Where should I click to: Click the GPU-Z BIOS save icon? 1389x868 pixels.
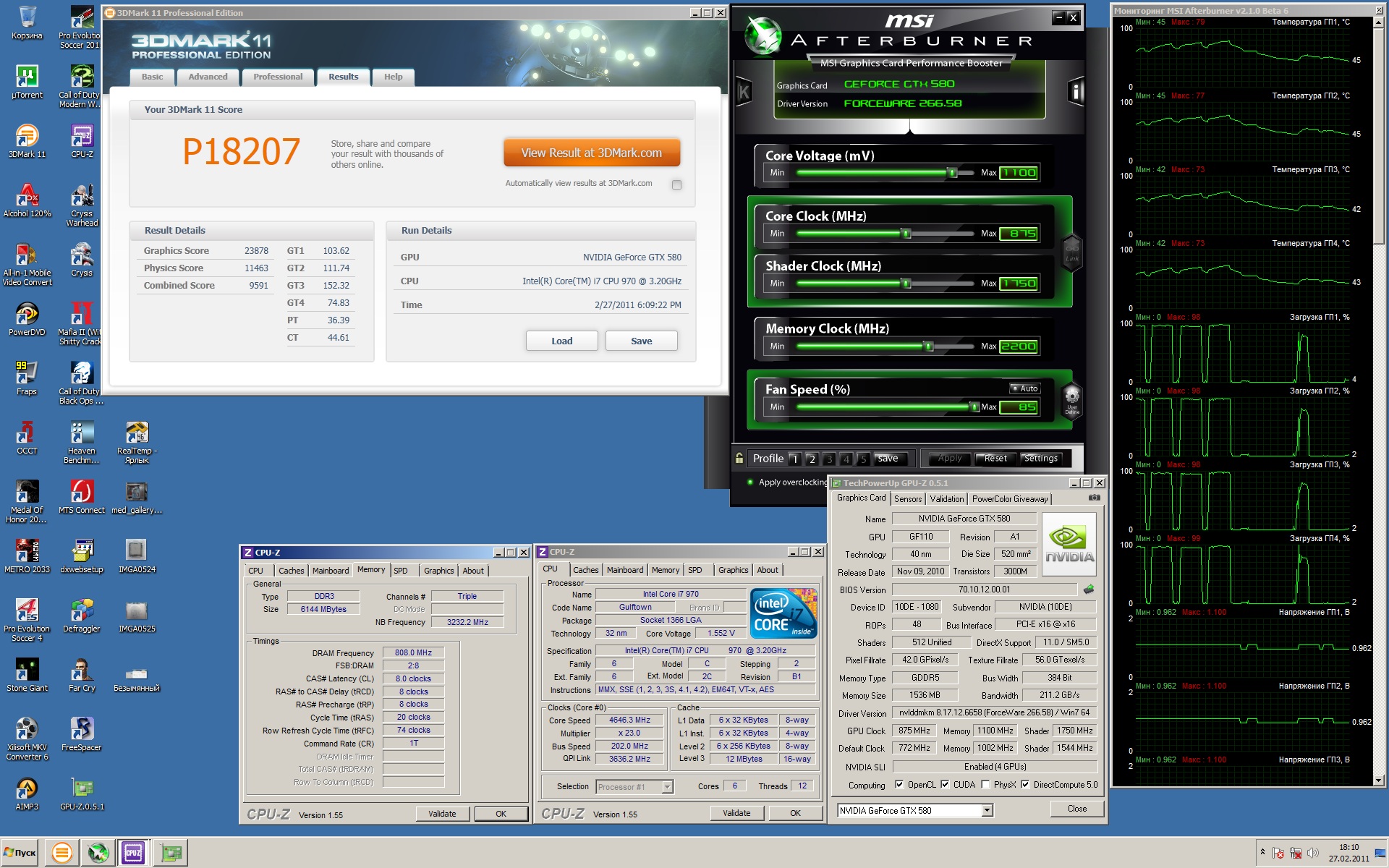point(1089,590)
